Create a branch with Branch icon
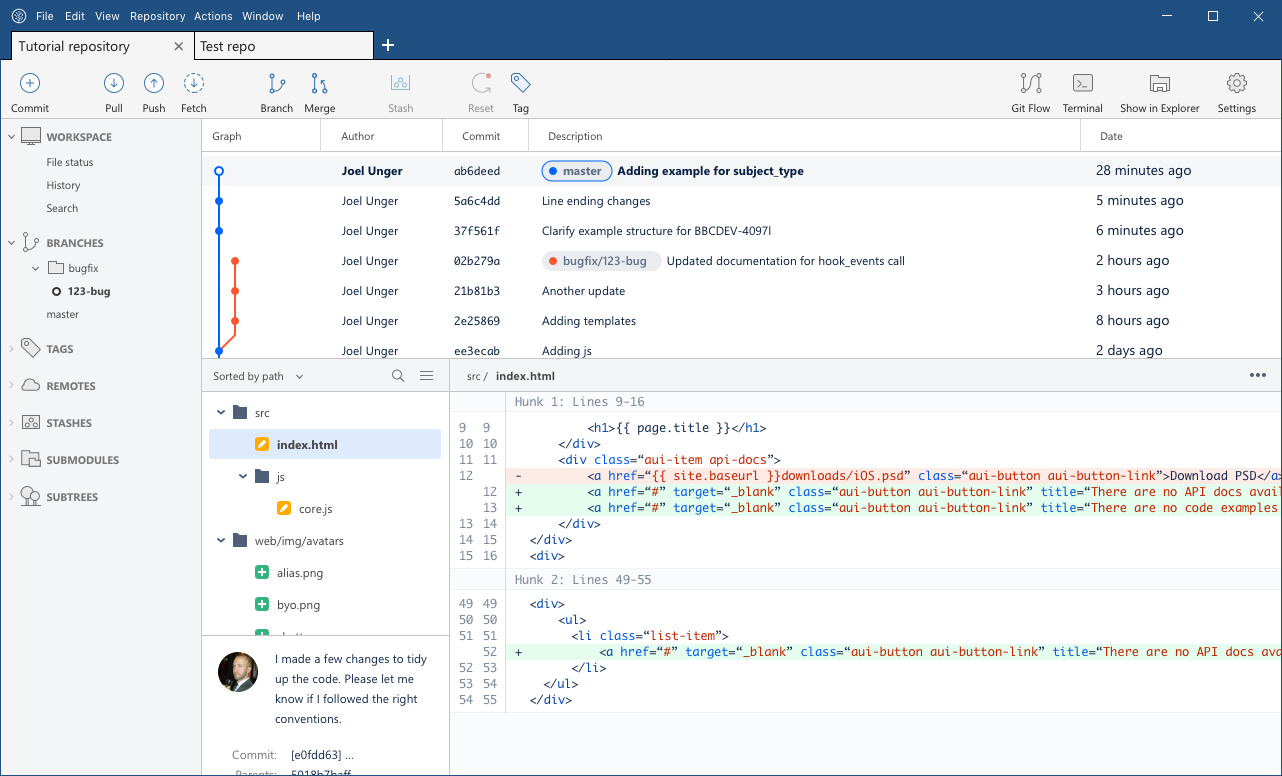The height and width of the screenshot is (776, 1282). coord(277,85)
